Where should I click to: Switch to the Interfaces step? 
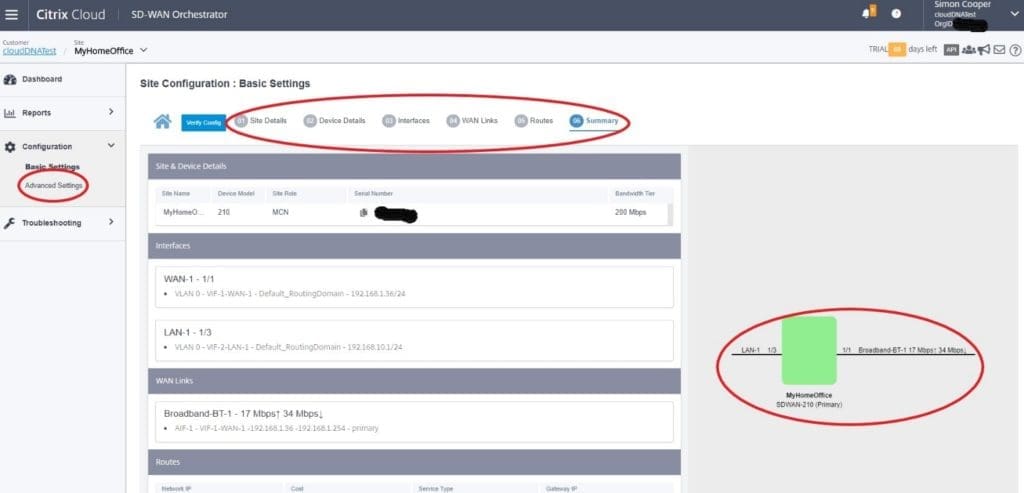(406, 121)
